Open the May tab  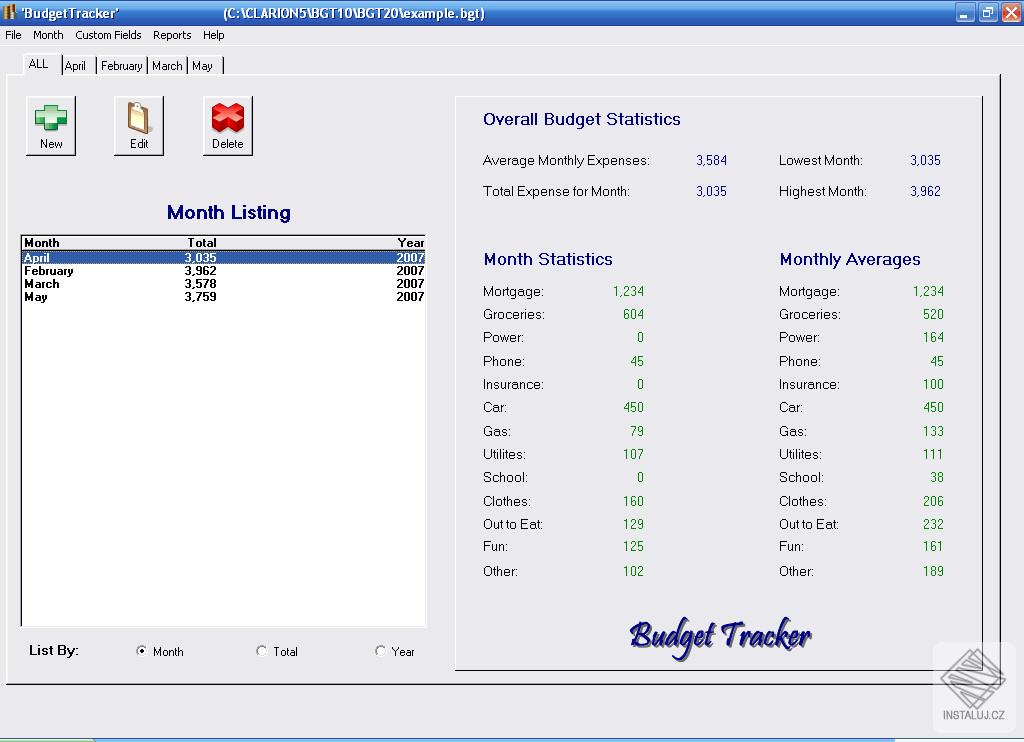203,66
